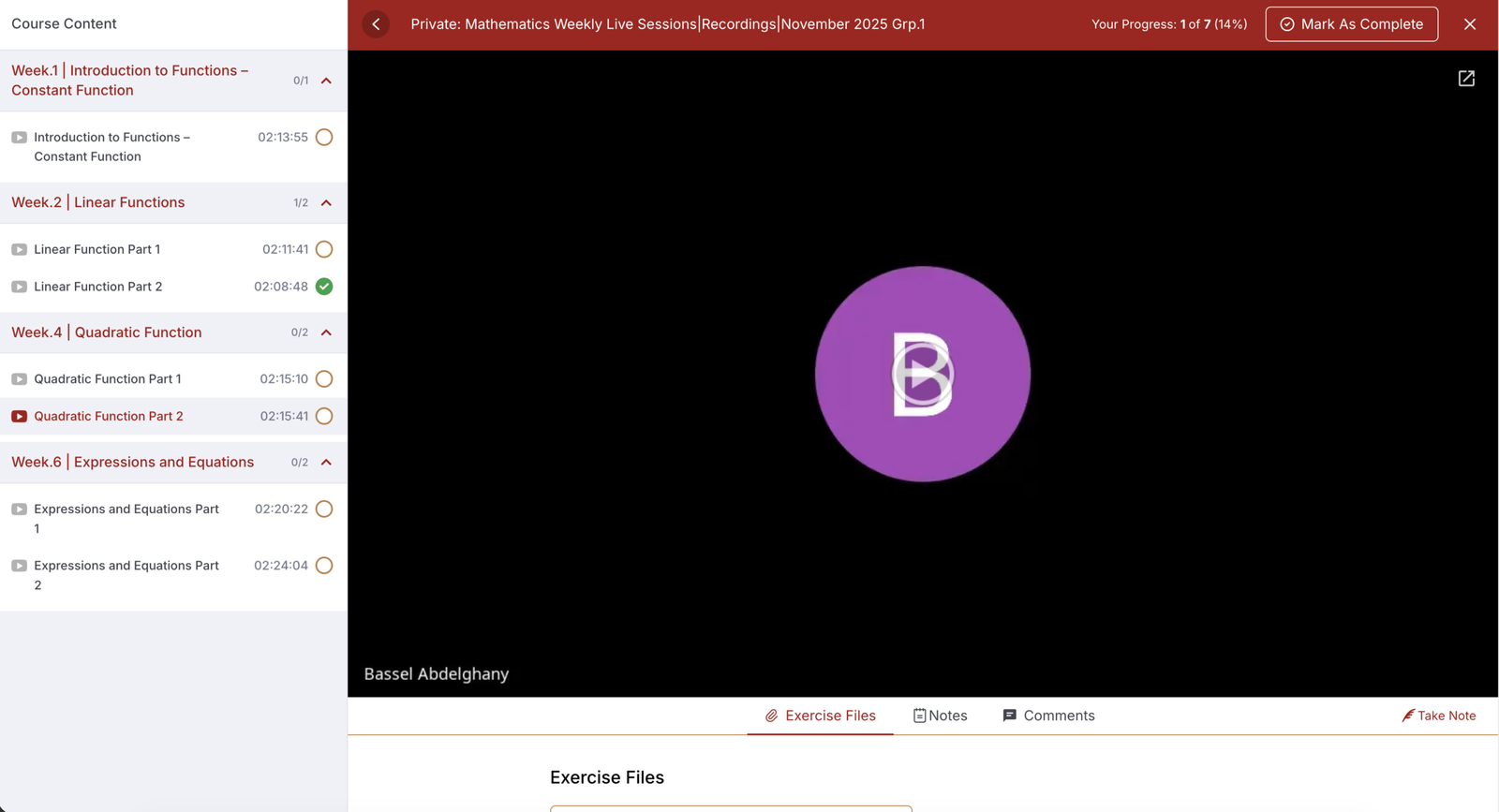Click video icon beside Expressions and Equations Part 2
1499x812 pixels.
(x=19, y=566)
